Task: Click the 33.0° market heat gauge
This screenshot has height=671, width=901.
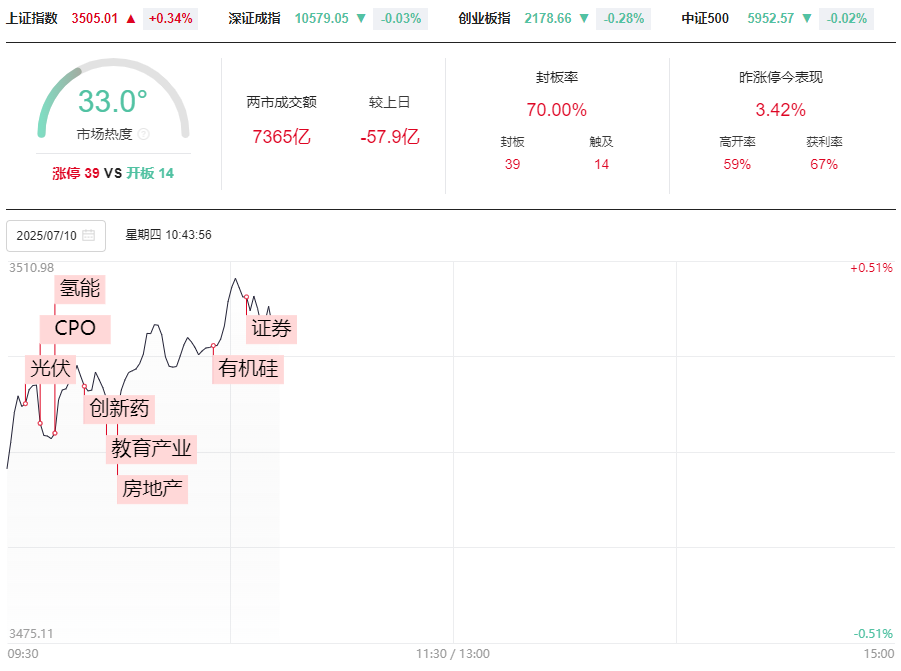Action: tap(113, 101)
